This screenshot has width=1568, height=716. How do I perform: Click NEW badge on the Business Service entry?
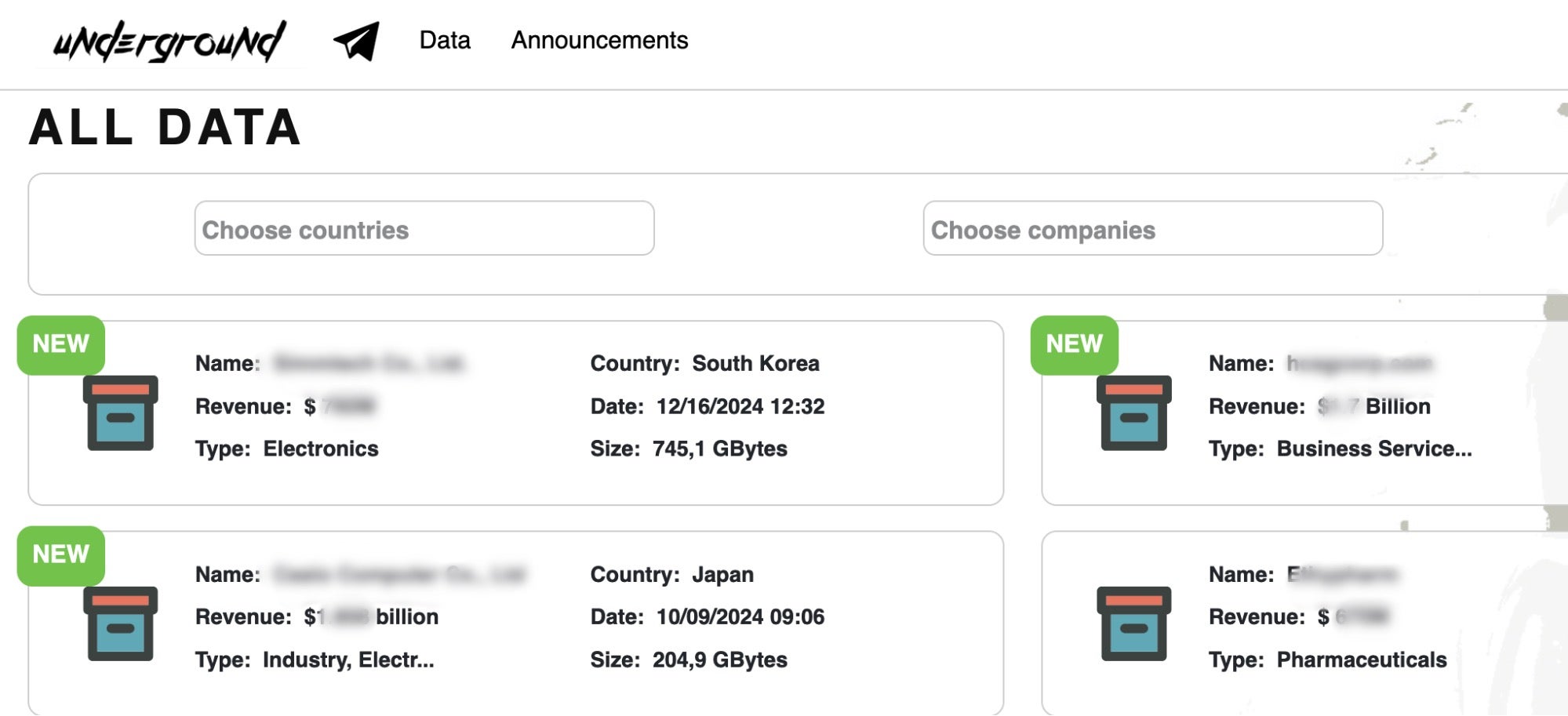(x=1074, y=344)
